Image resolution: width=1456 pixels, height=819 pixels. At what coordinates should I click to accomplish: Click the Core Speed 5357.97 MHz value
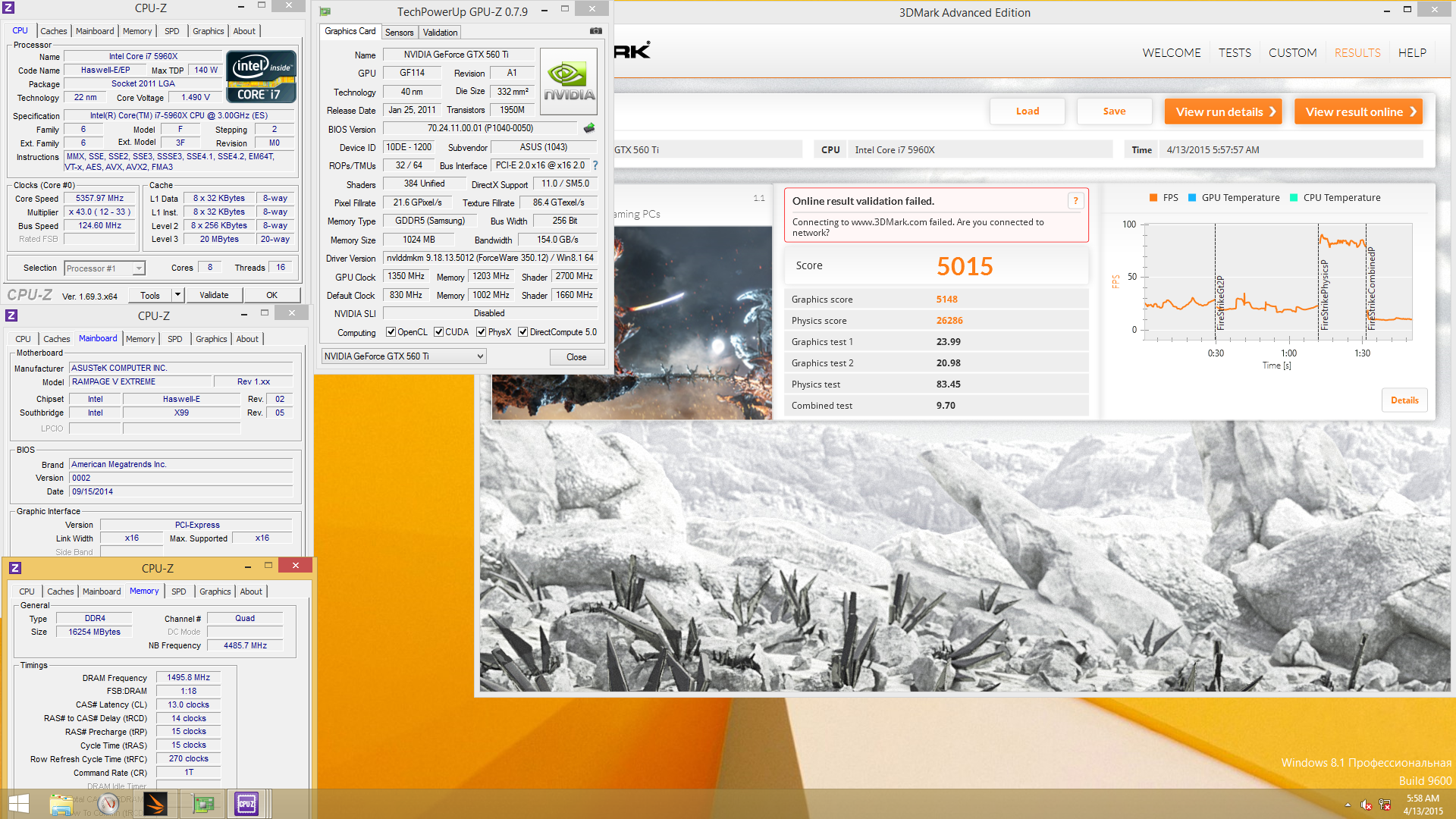pyautogui.click(x=99, y=198)
